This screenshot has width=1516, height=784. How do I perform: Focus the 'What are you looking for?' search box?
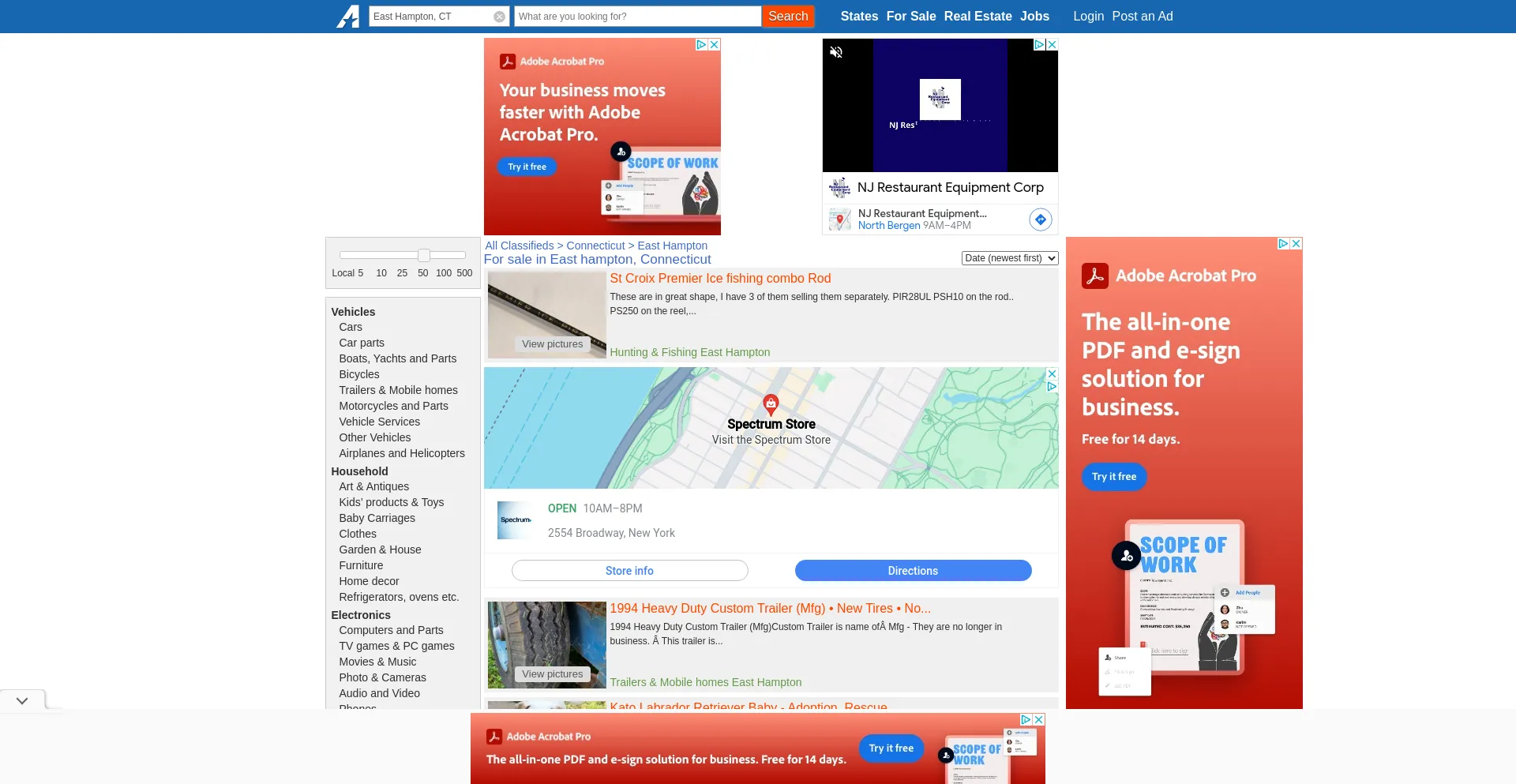tap(638, 17)
